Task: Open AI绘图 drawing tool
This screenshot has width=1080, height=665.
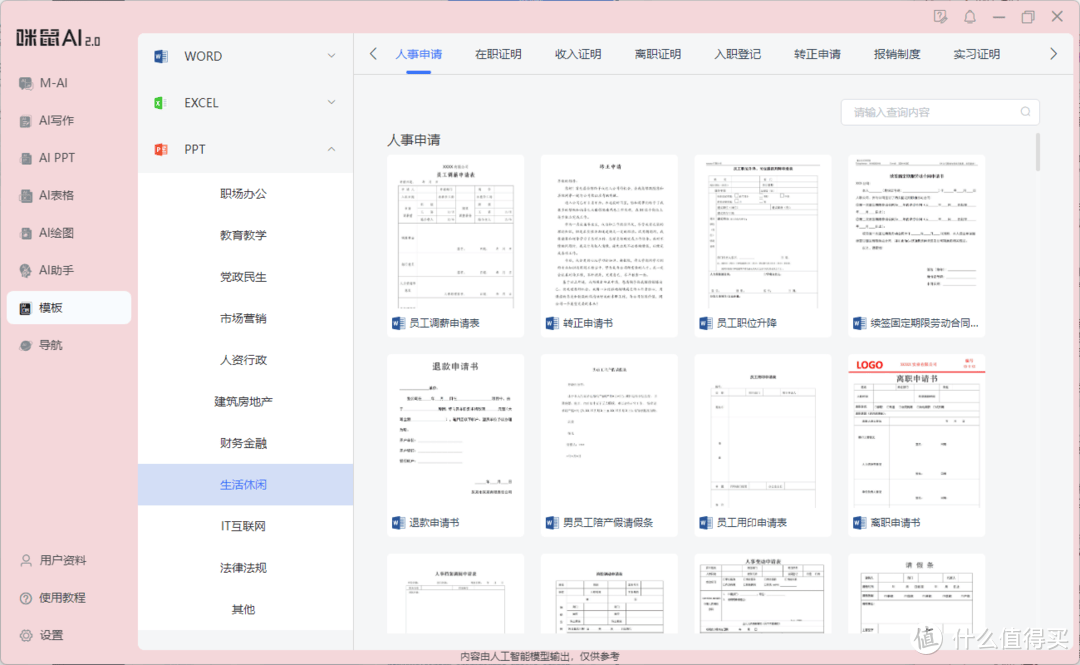Action: coord(55,233)
